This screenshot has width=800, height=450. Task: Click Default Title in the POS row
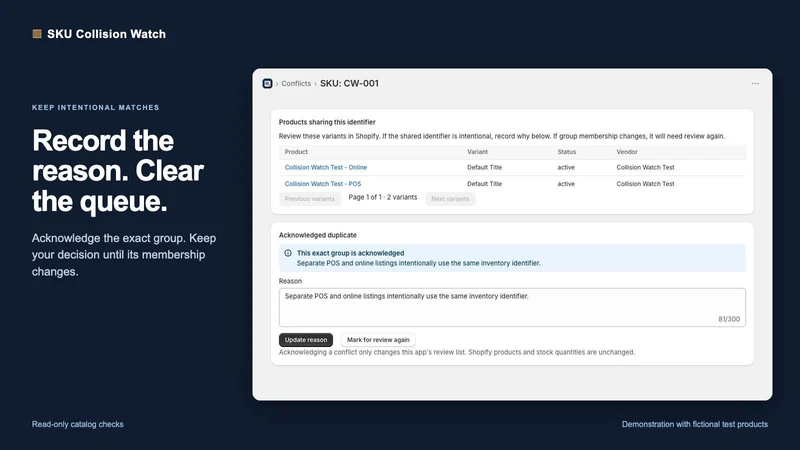(x=484, y=184)
